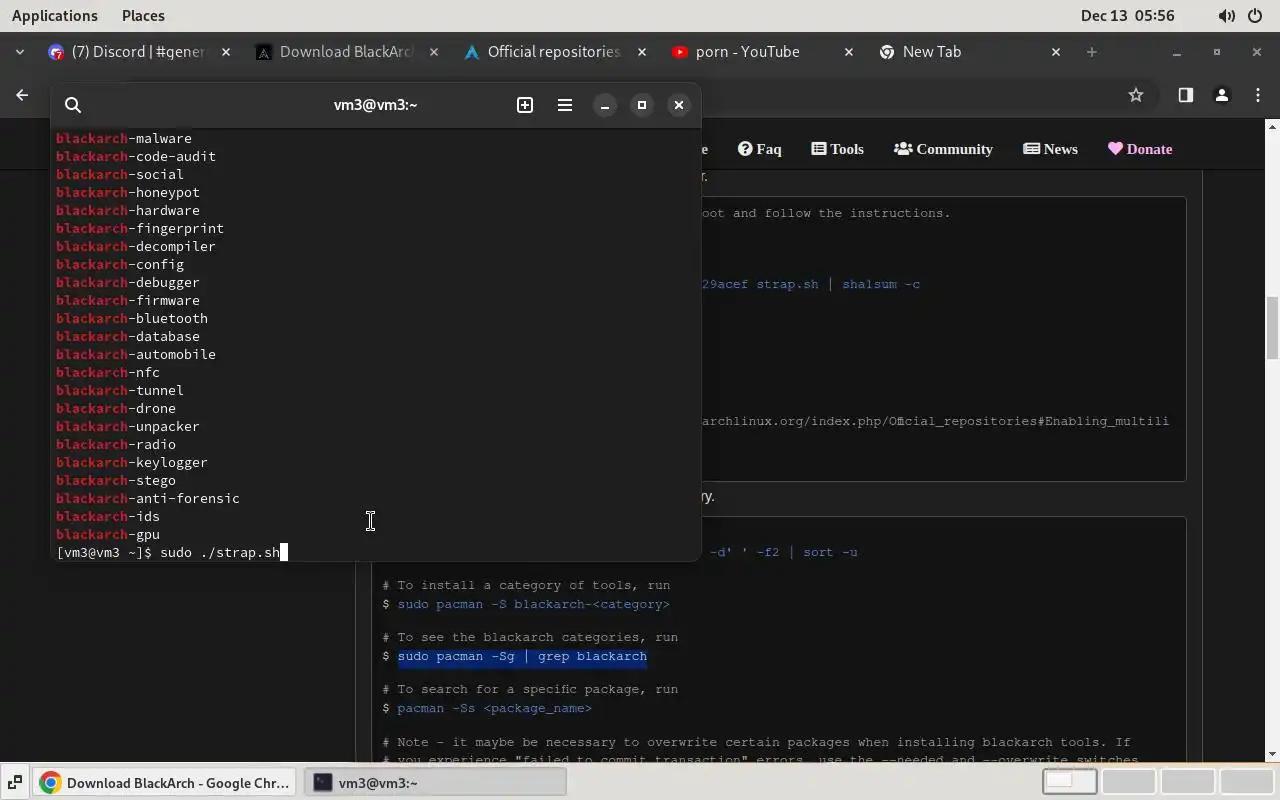Click the blackarch-malware line in terminal
The height and width of the screenshot is (800, 1280).
point(124,138)
